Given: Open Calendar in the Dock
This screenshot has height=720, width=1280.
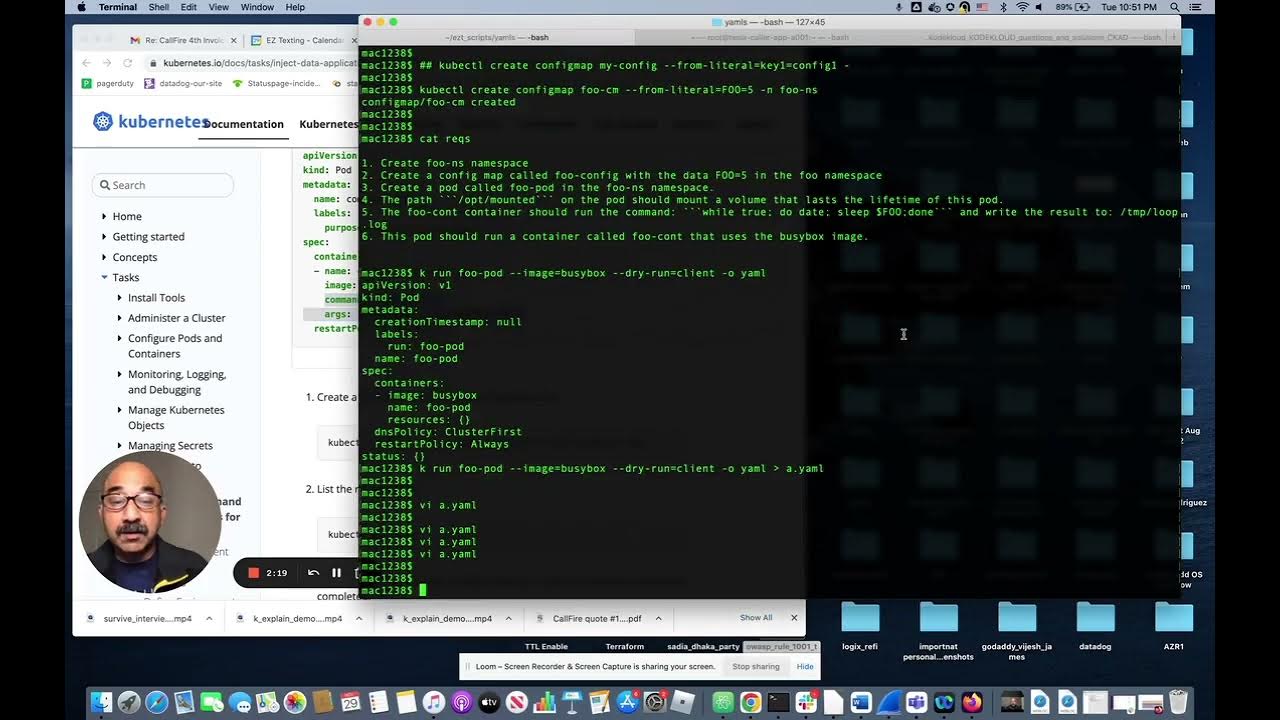Looking at the screenshot, I should coord(350,703).
